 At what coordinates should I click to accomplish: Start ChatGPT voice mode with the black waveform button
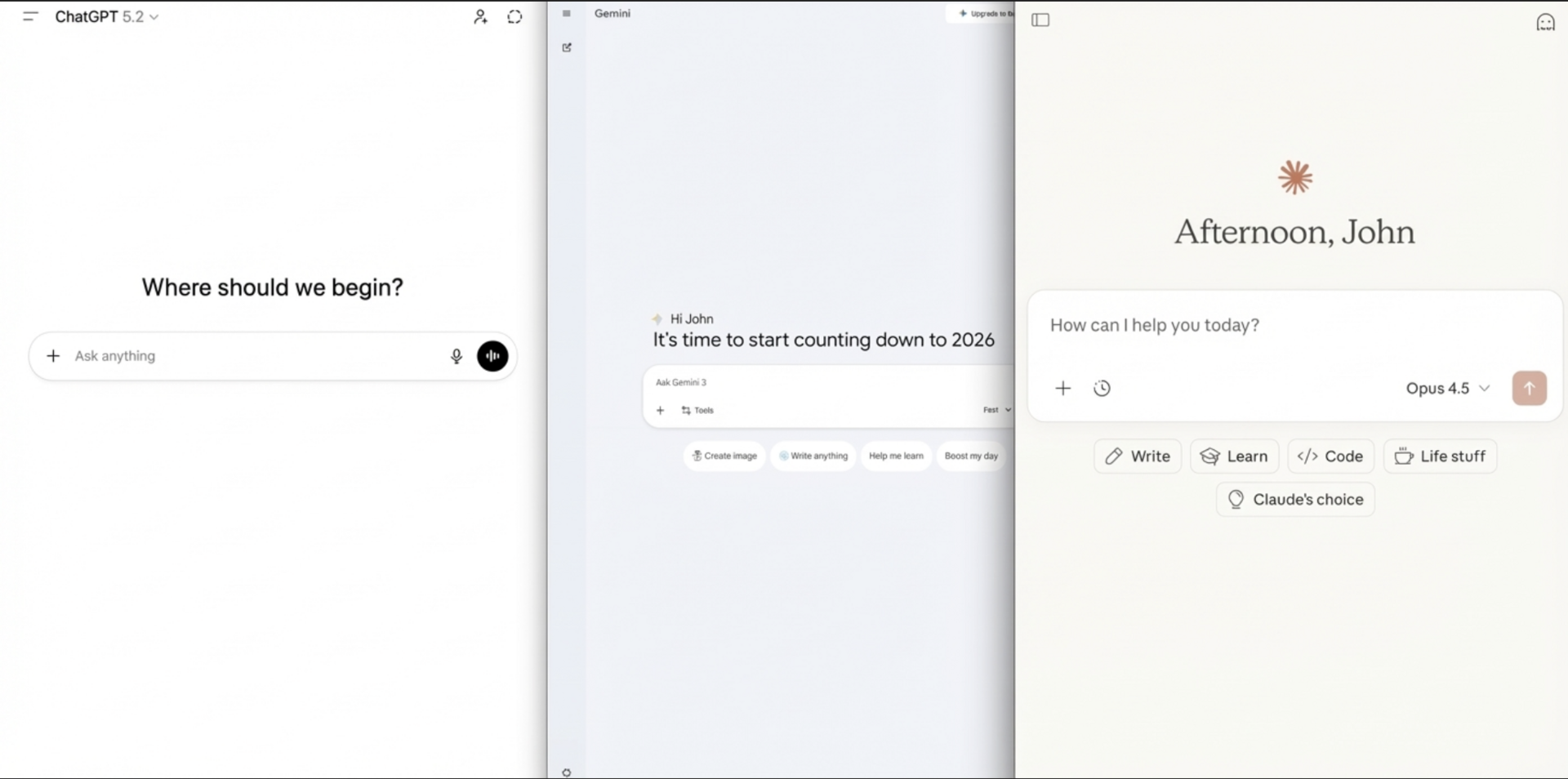(492, 356)
